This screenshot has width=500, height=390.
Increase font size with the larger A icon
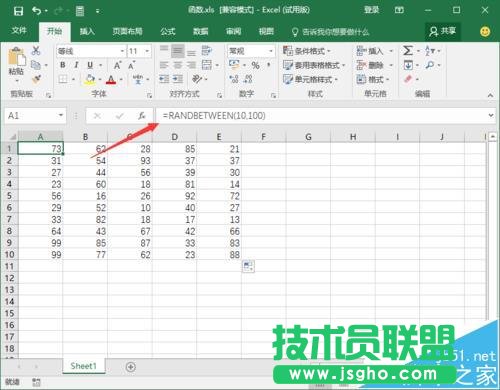pyautogui.click(x=117, y=65)
